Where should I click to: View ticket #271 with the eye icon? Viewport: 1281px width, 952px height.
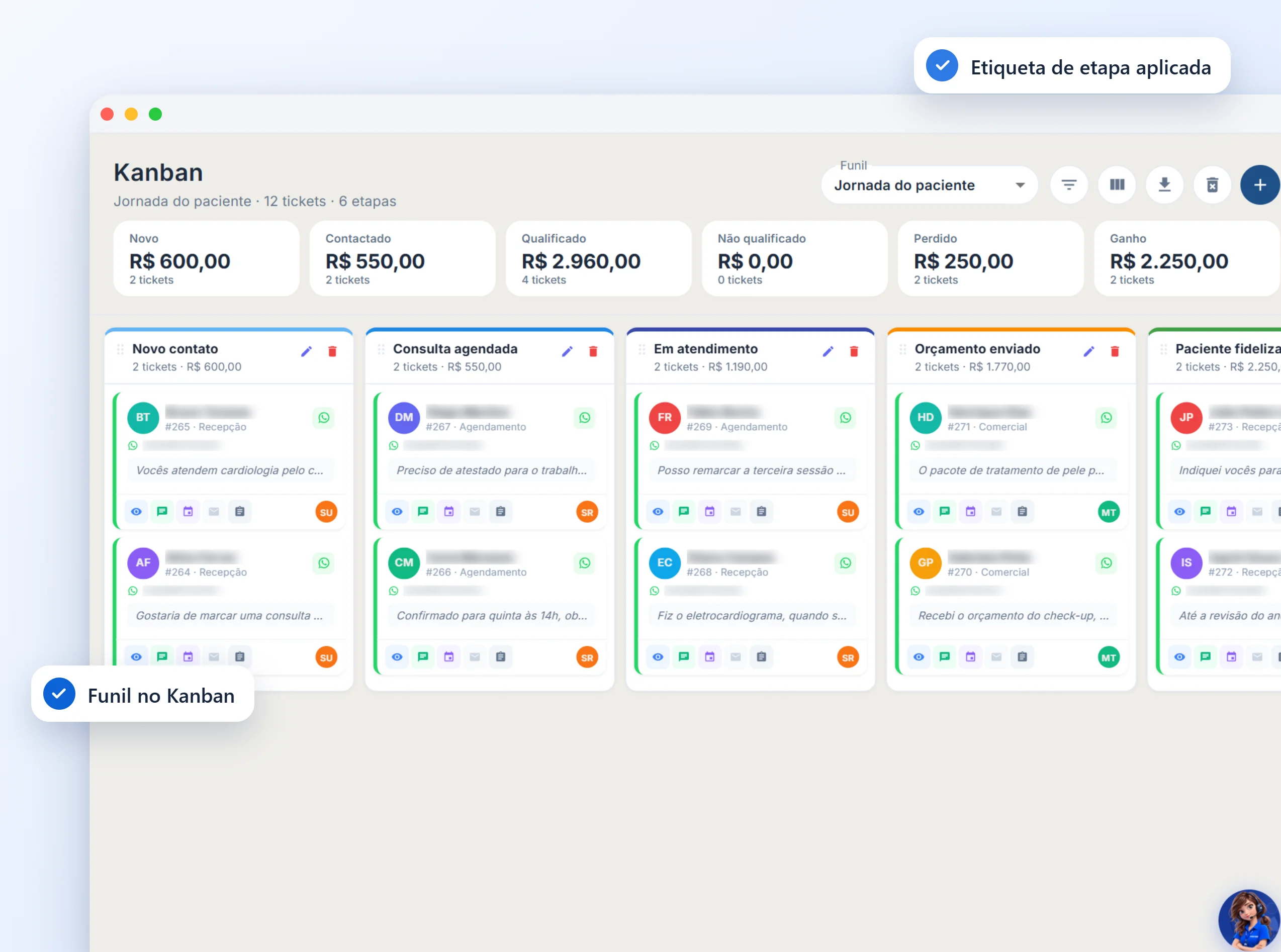919,512
